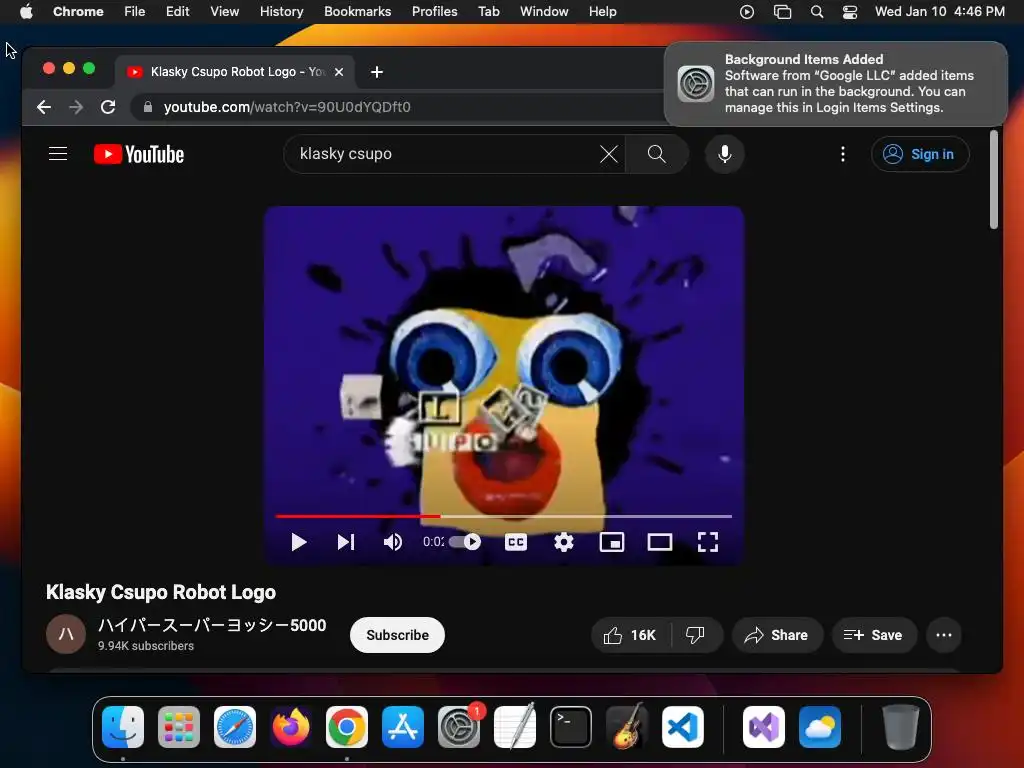The image size is (1024, 768).
Task: Sign in to YouTube
Action: tap(920, 154)
